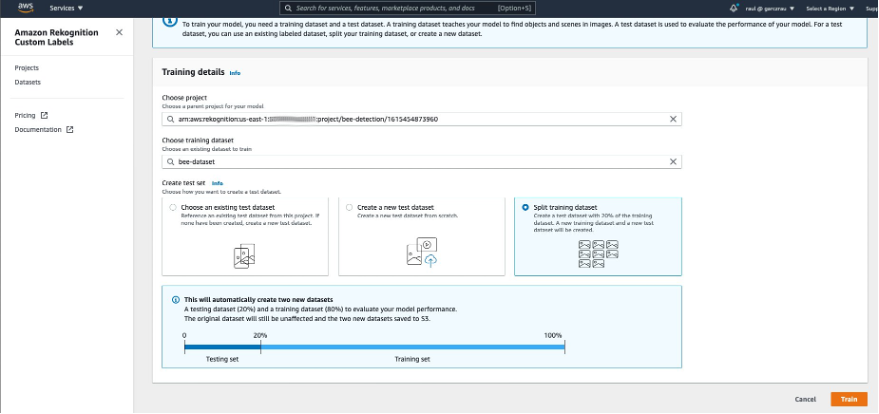Open the Services menu

pos(66,8)
